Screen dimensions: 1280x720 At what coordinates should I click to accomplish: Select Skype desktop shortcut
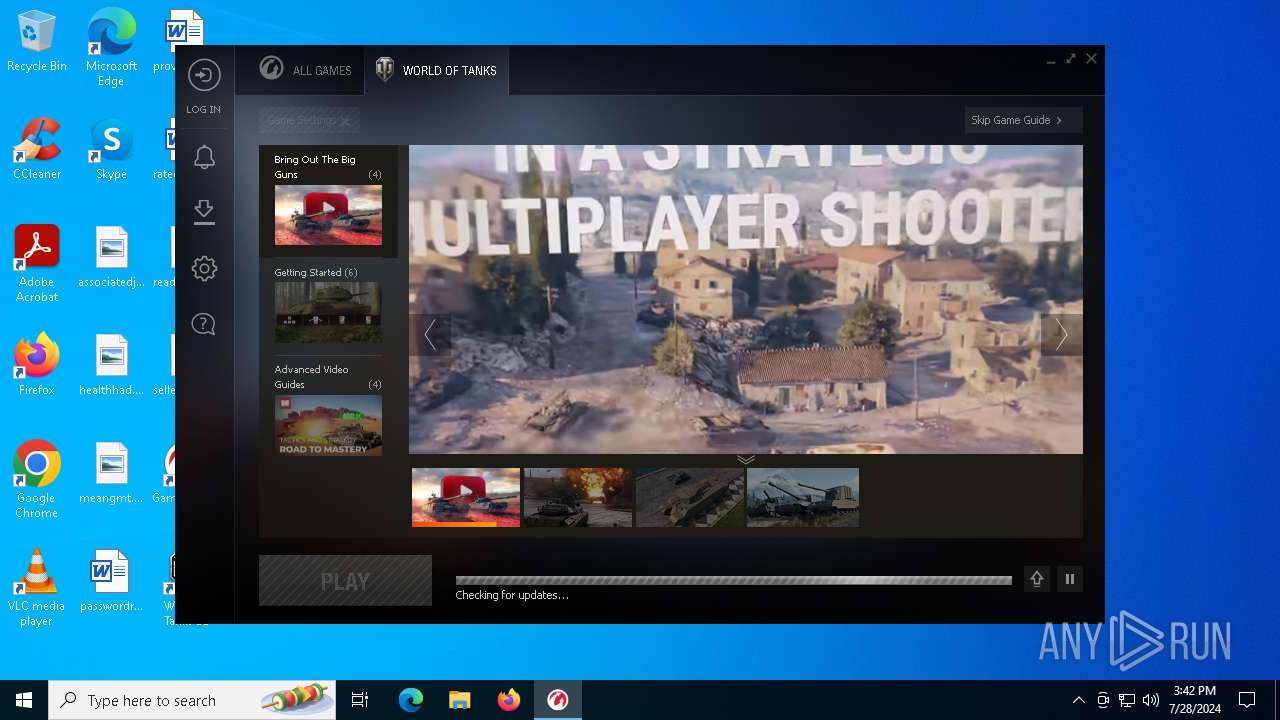click(111, 148)
